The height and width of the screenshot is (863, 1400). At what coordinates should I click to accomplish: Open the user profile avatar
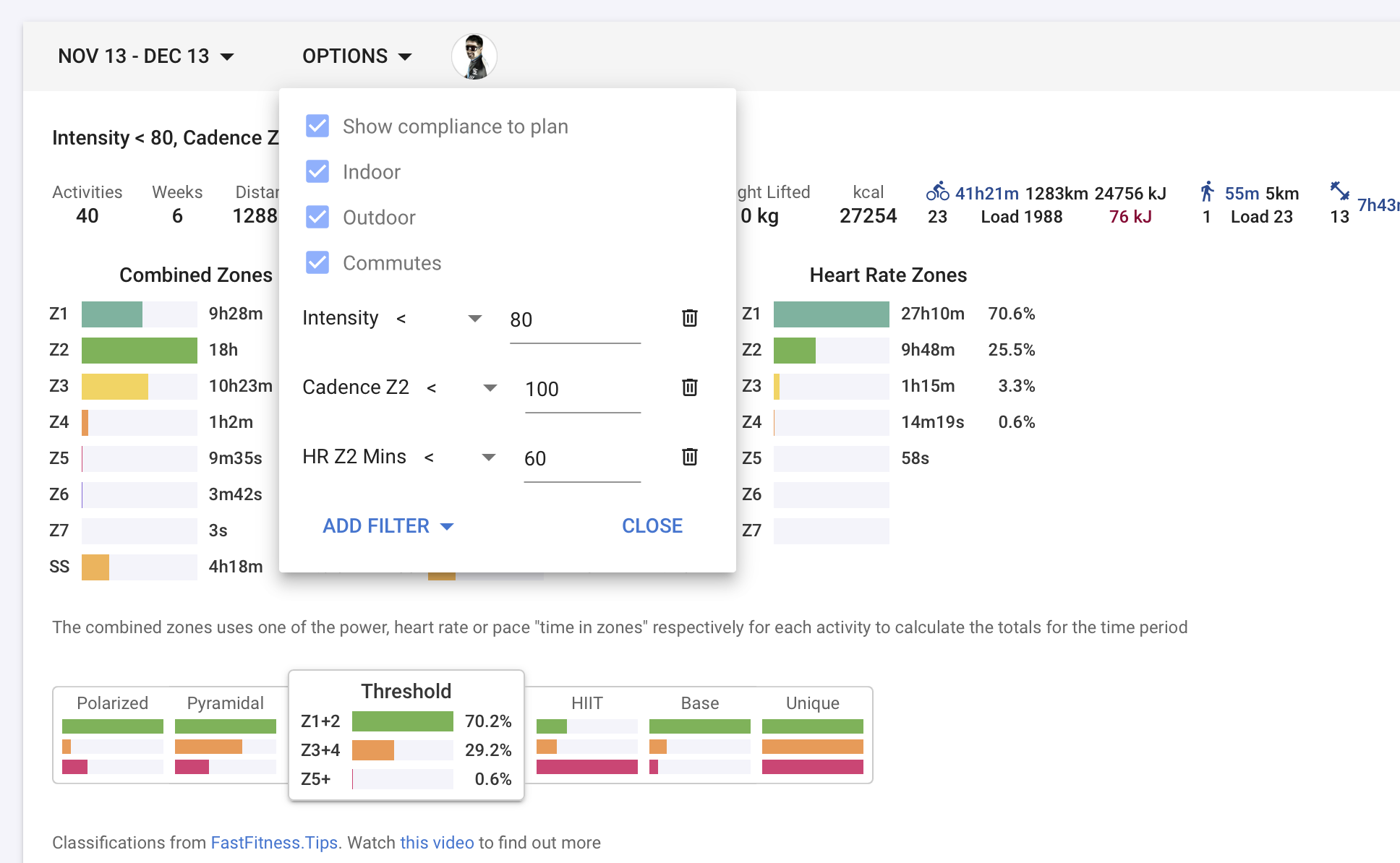pyautogui.click(x=474, y=56)
